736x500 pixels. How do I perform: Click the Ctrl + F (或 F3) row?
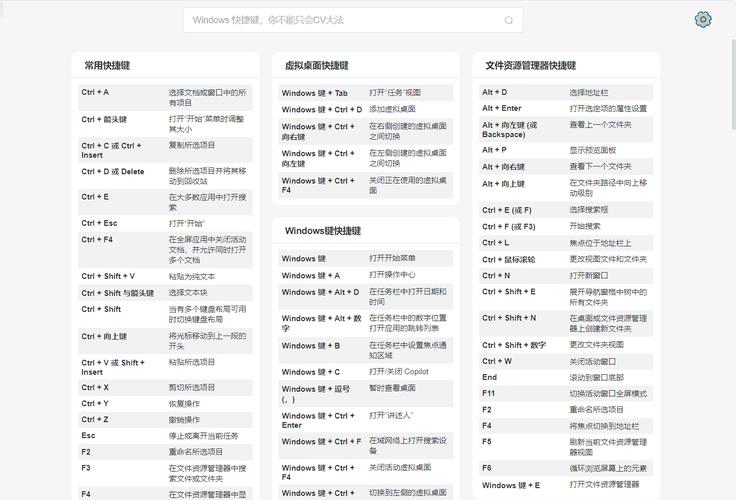566,226
